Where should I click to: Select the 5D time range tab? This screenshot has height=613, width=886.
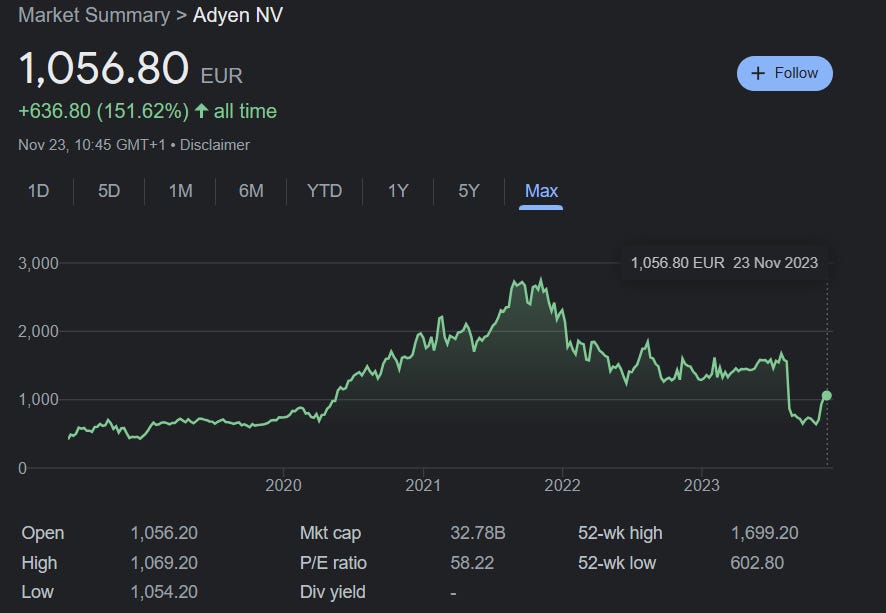coord(109,191)
